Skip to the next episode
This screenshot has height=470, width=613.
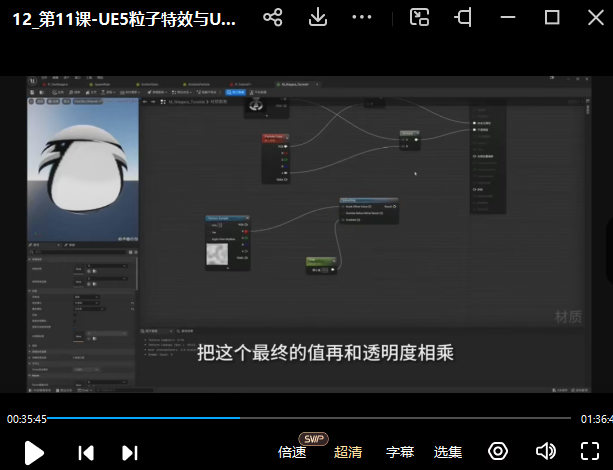tap(129, 452)
